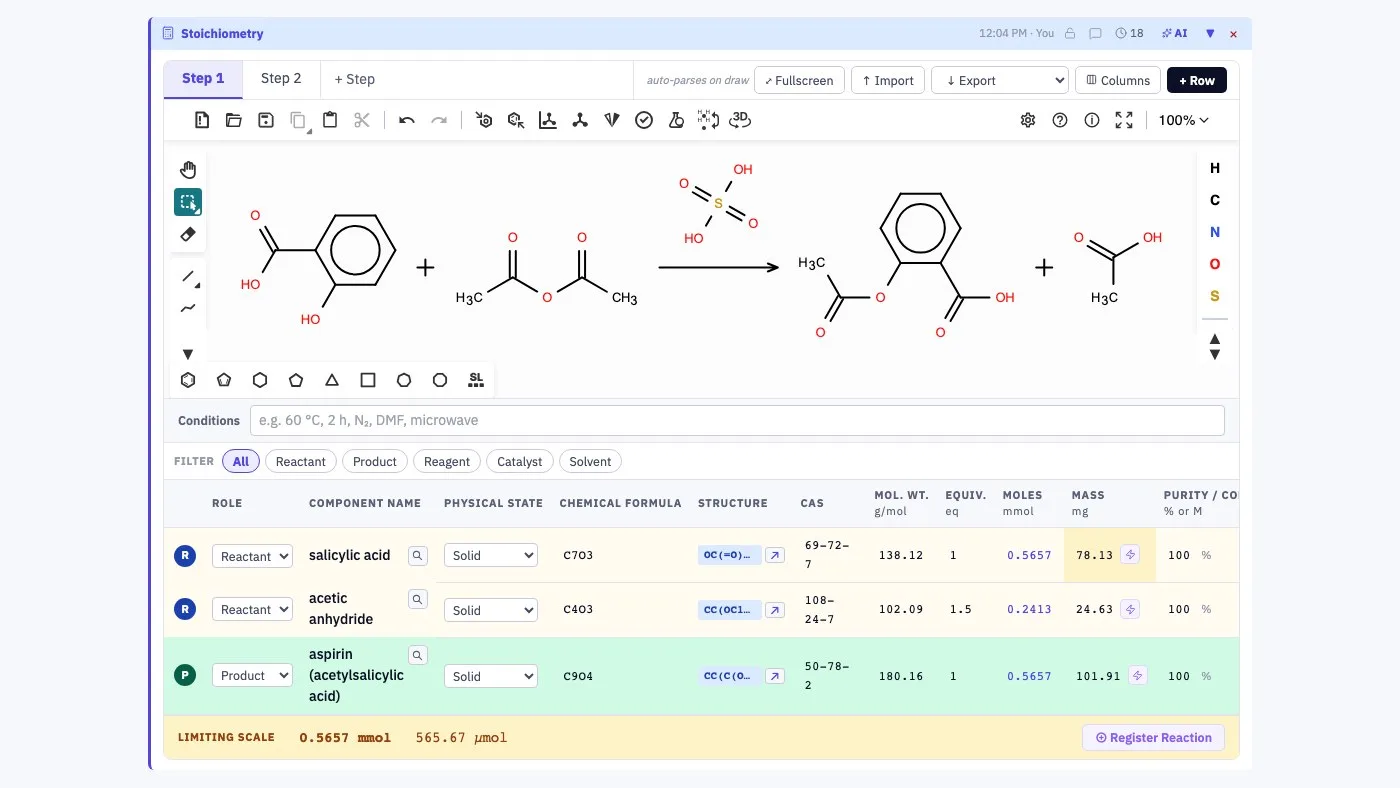Screen dimensions: 1400x788
Task: Toggle the Reactant filter chip
Action: [x=301, y=461]
